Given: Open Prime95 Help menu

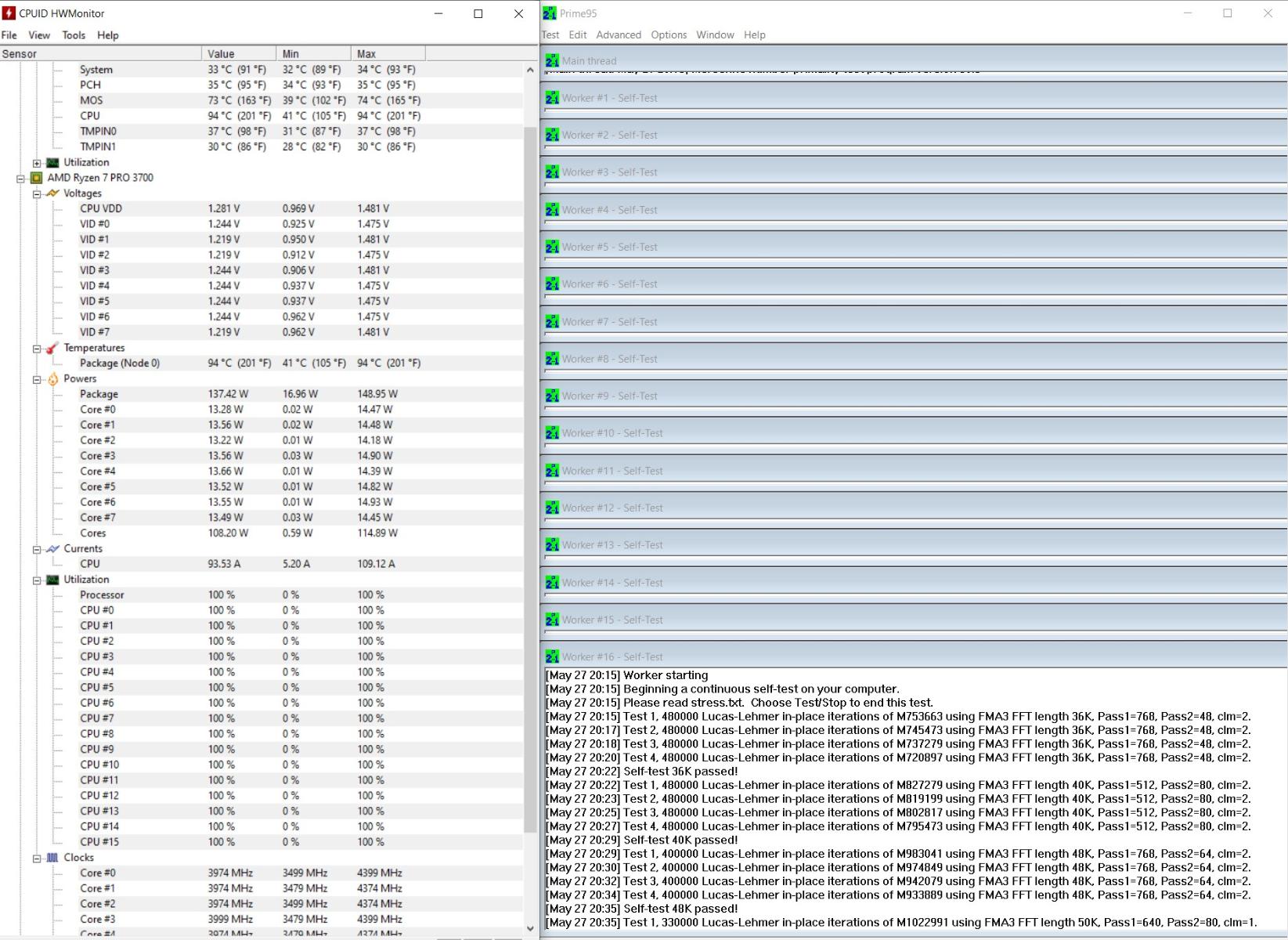Looking at the screenshot, I should click(x=755, y=34).
